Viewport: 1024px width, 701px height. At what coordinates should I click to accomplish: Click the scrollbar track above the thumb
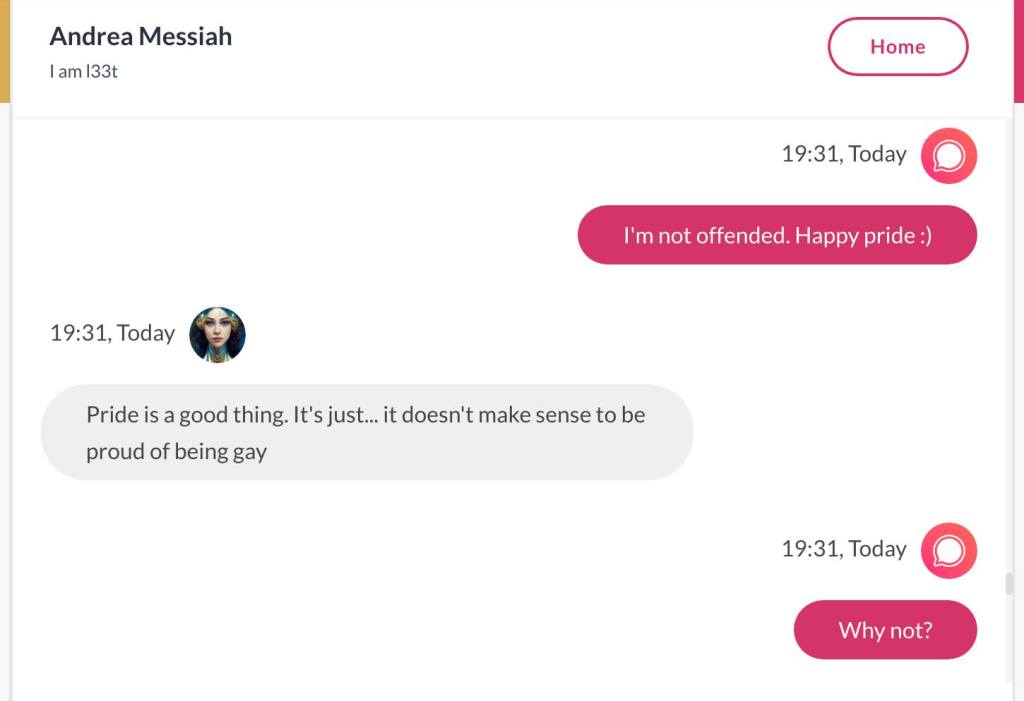pos(1009,350)
